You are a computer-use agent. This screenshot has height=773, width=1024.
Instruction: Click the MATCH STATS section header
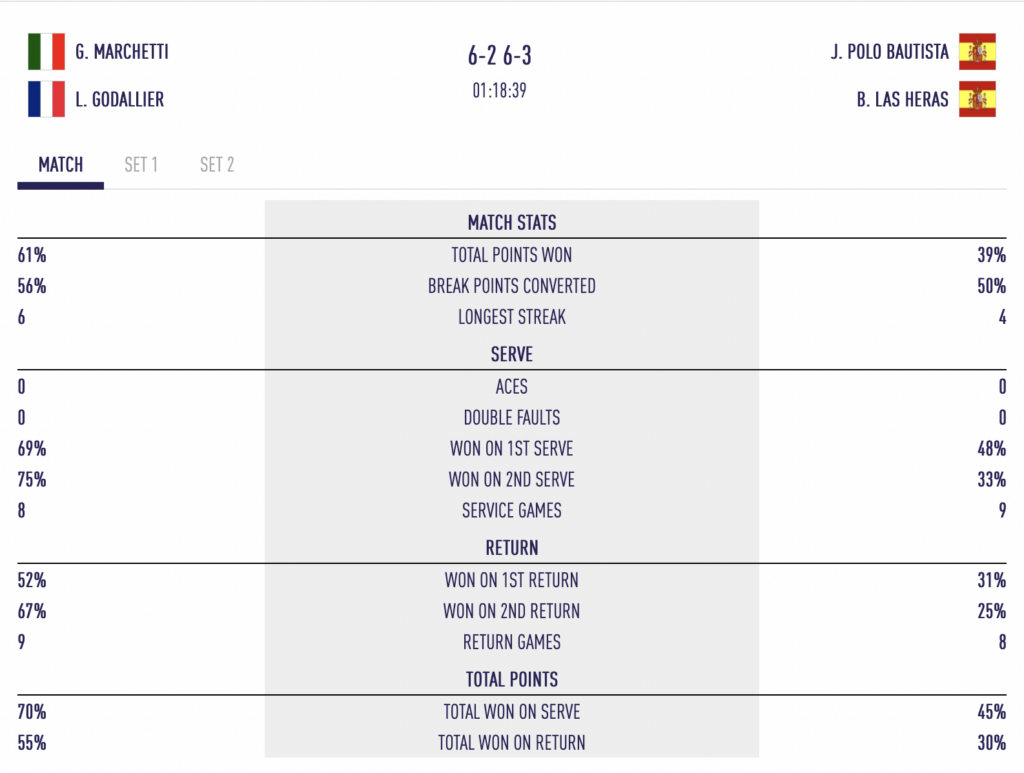coord(511,222)
